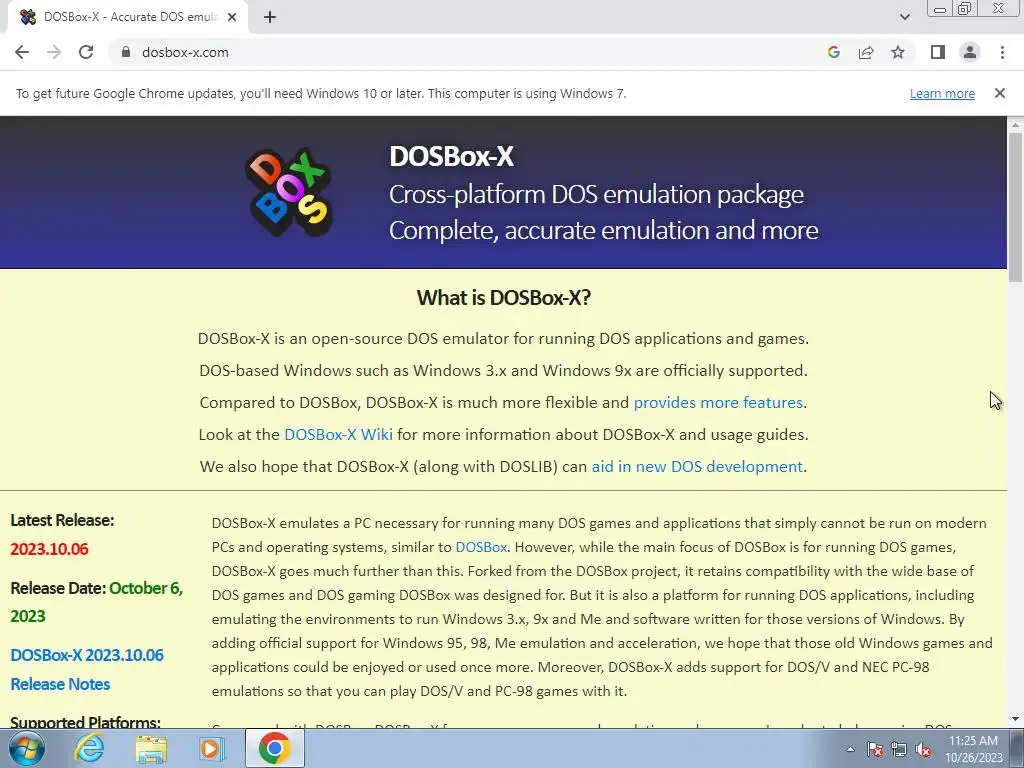Screen dimensions: 1024x768
Task: Click the forward navigation arrow
Action: 54,52
